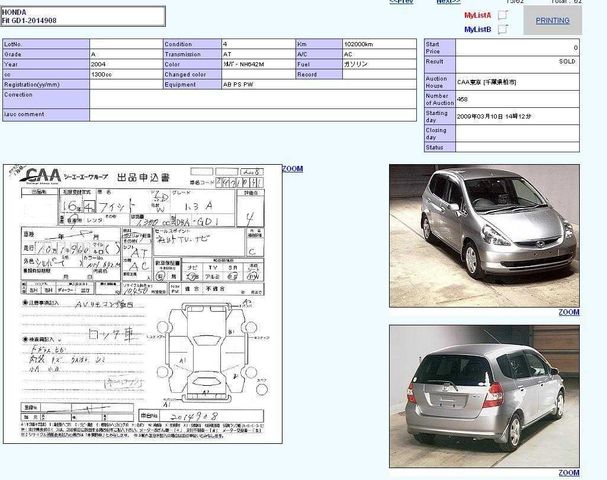Click the Registration(yy/mm) label cell
Viewport: 607px width, 480px height.
click(46, 84)
